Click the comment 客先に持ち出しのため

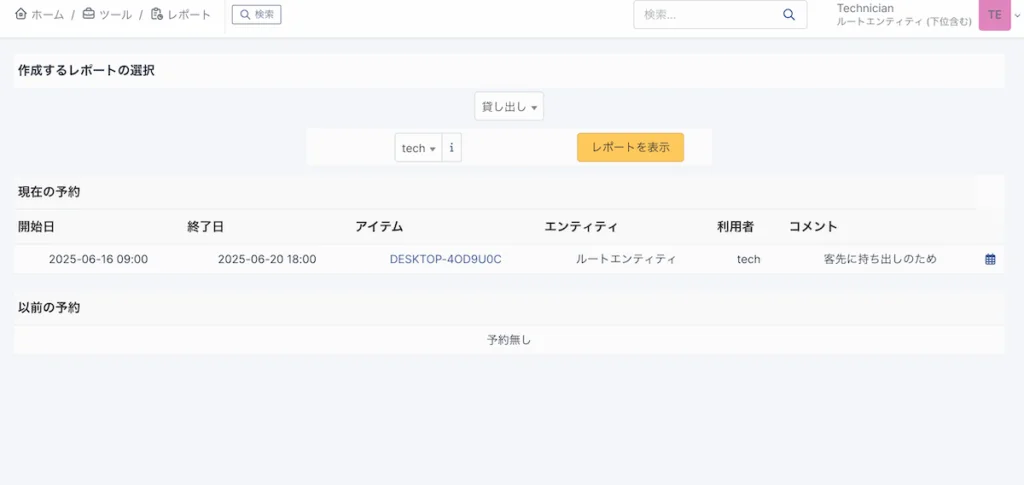click(x=880, y=259)
